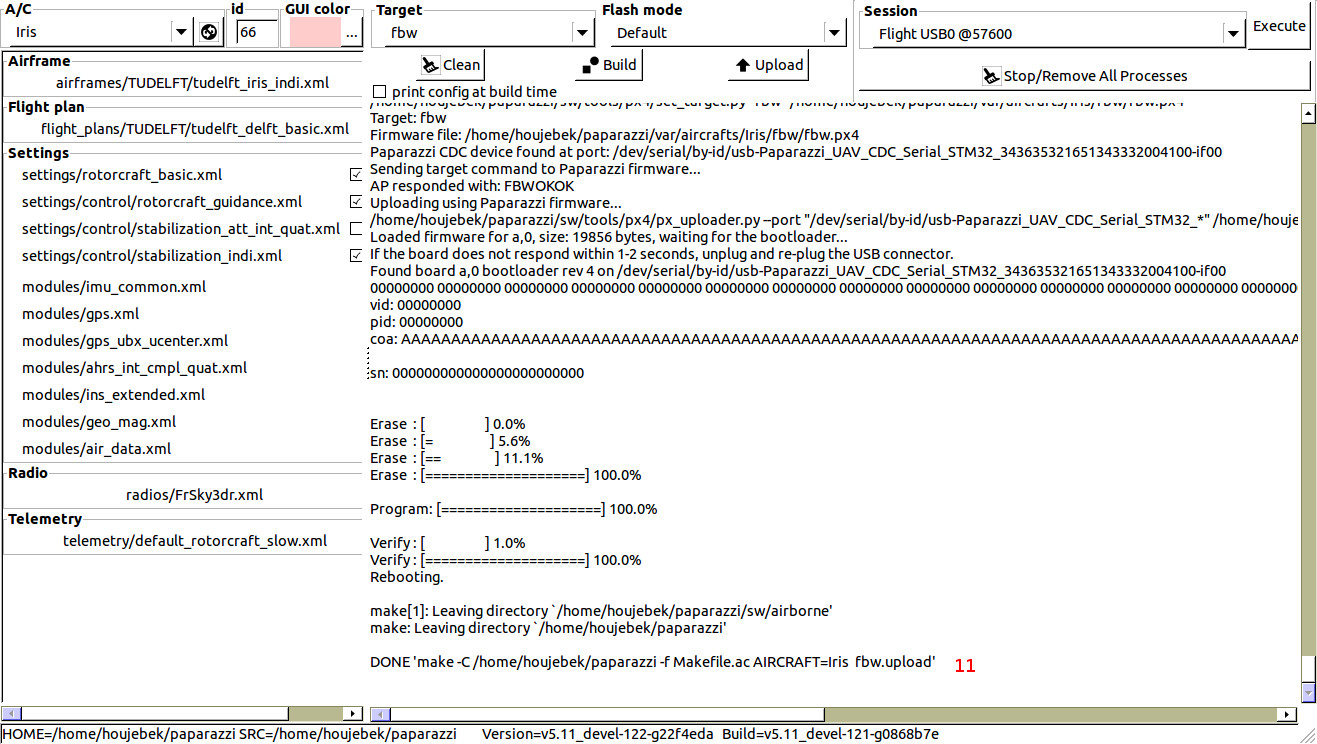The height and width of the screenshot is (744, 1317).
Task: Select modules/gps_ubx_ucenter.xml in settings list
Action: pyautogui.click(x=125, y=341)
